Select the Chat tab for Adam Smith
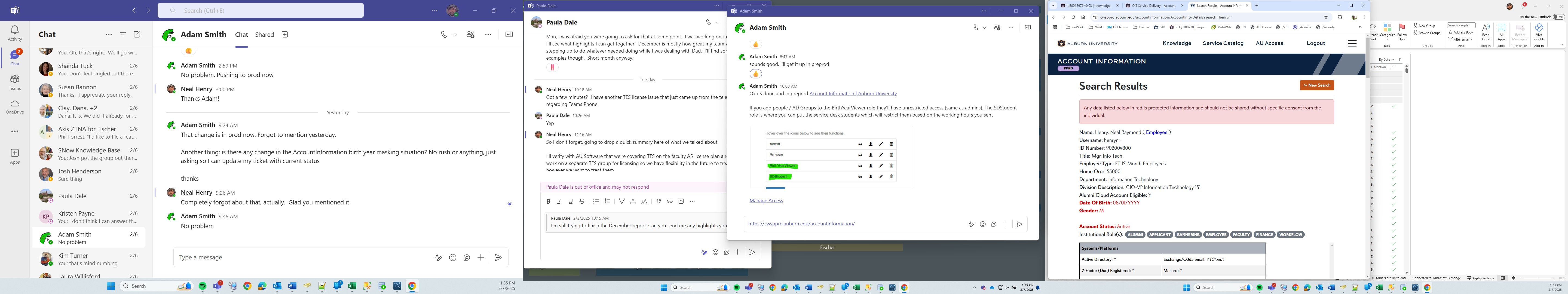Viewport: 1568px width, 294px height. [242, 35]
